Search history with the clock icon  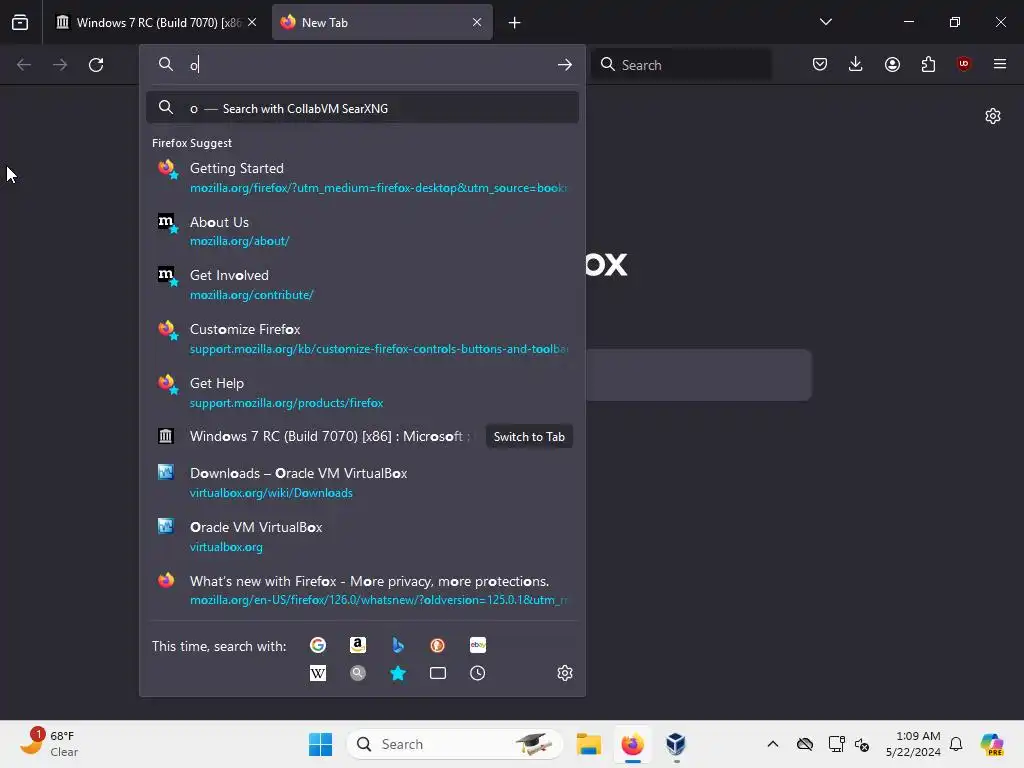click(x=477, y=673)
